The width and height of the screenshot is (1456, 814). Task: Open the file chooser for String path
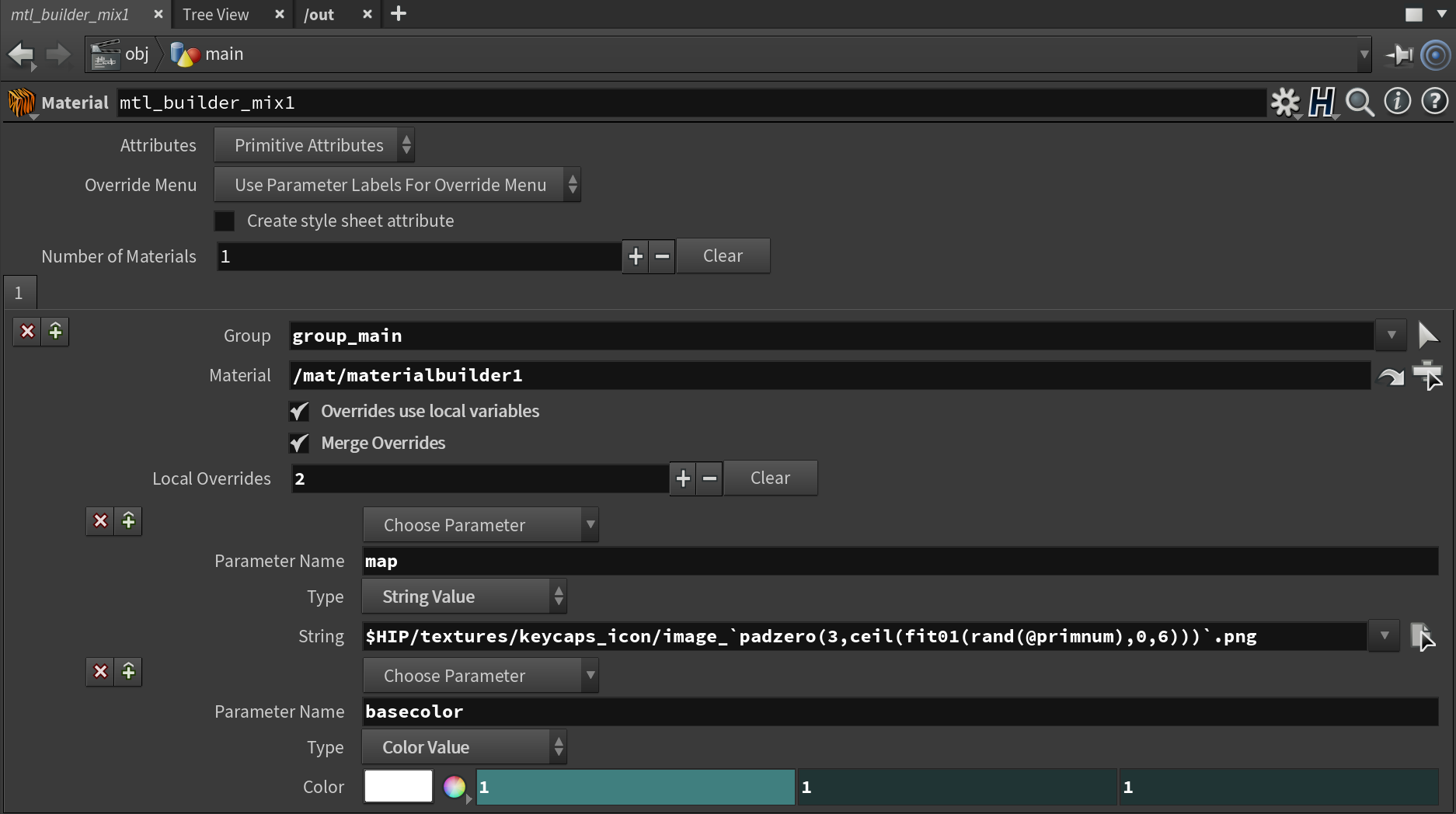click(1422, 636)
